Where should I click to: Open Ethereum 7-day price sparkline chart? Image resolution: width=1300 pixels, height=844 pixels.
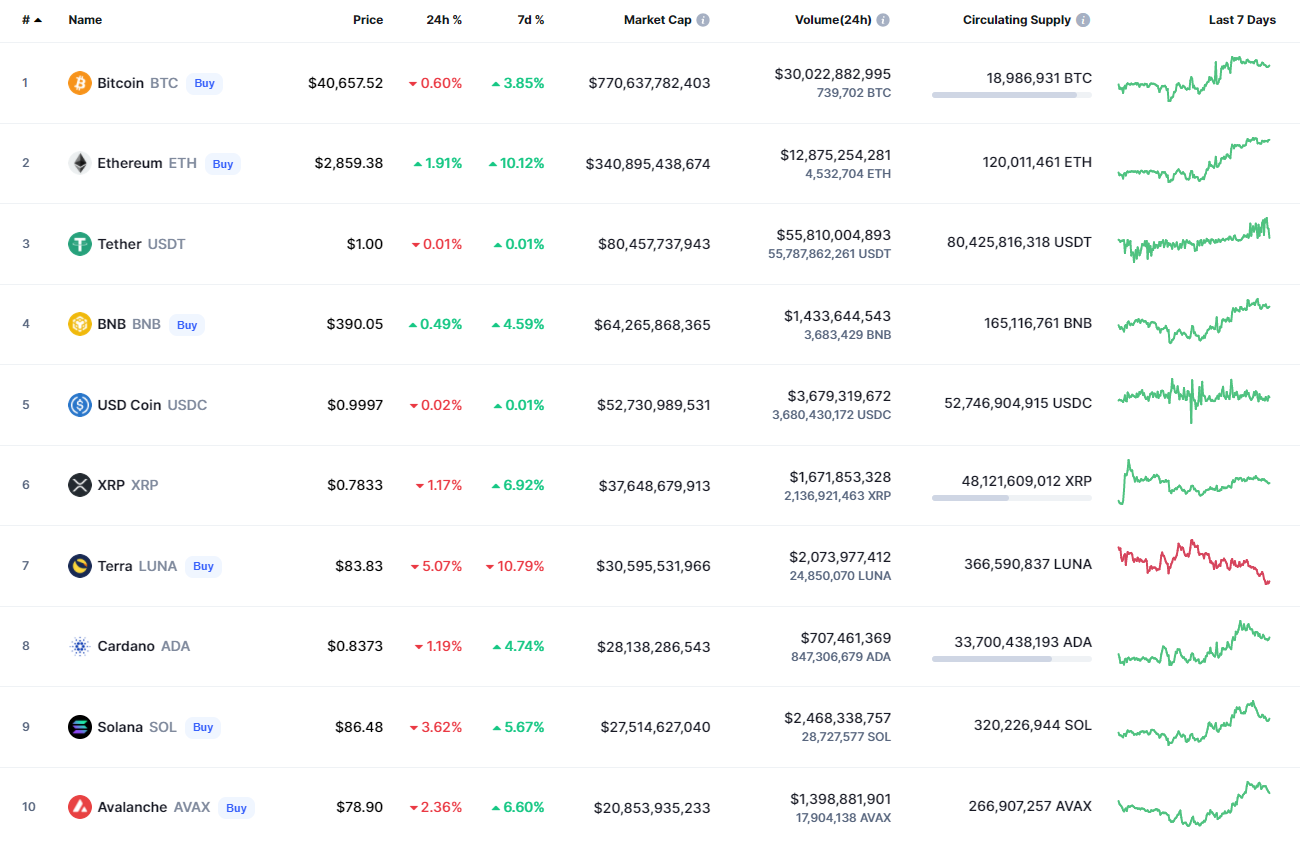pos(1194,160)
